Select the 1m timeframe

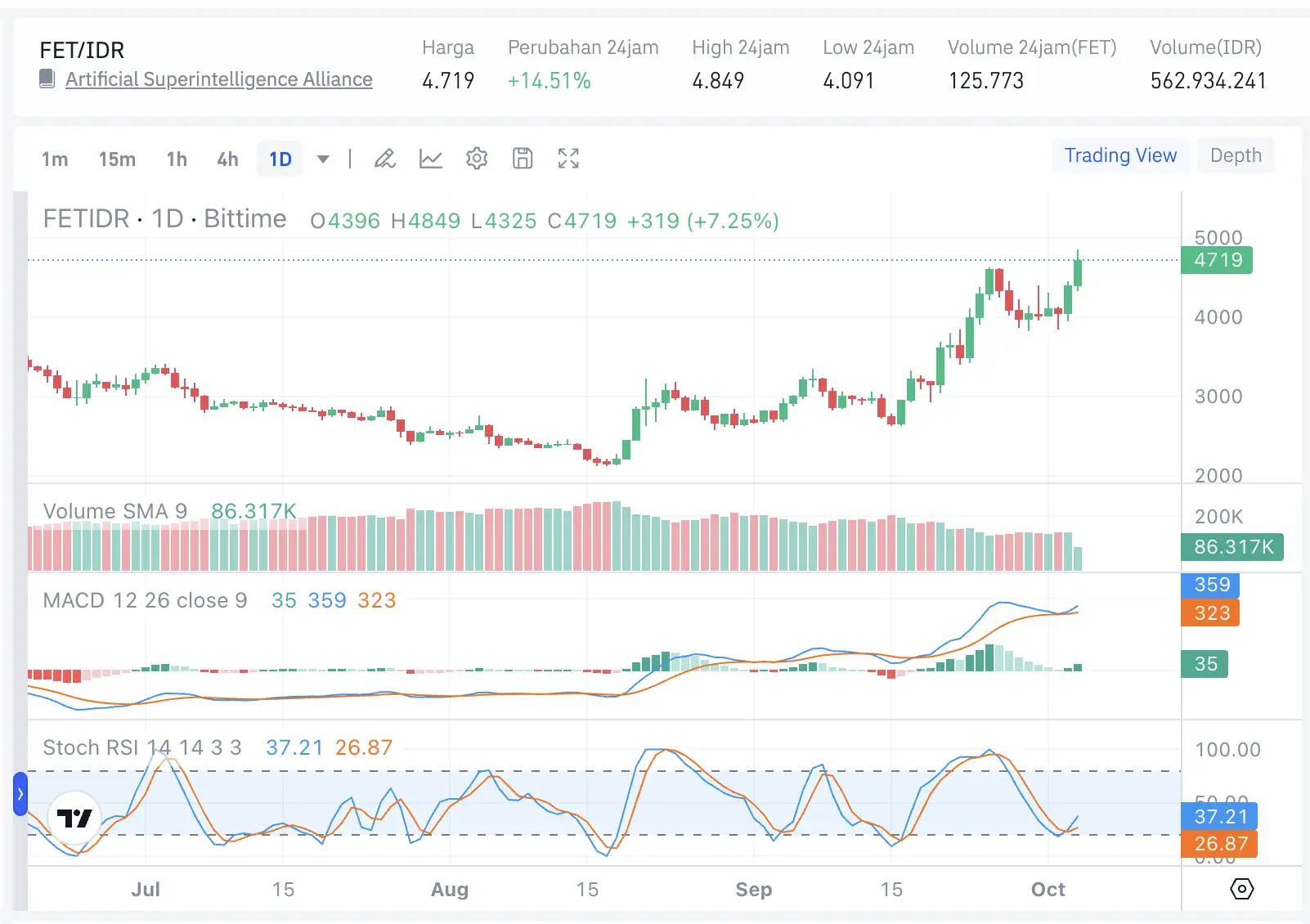point(55,159)
